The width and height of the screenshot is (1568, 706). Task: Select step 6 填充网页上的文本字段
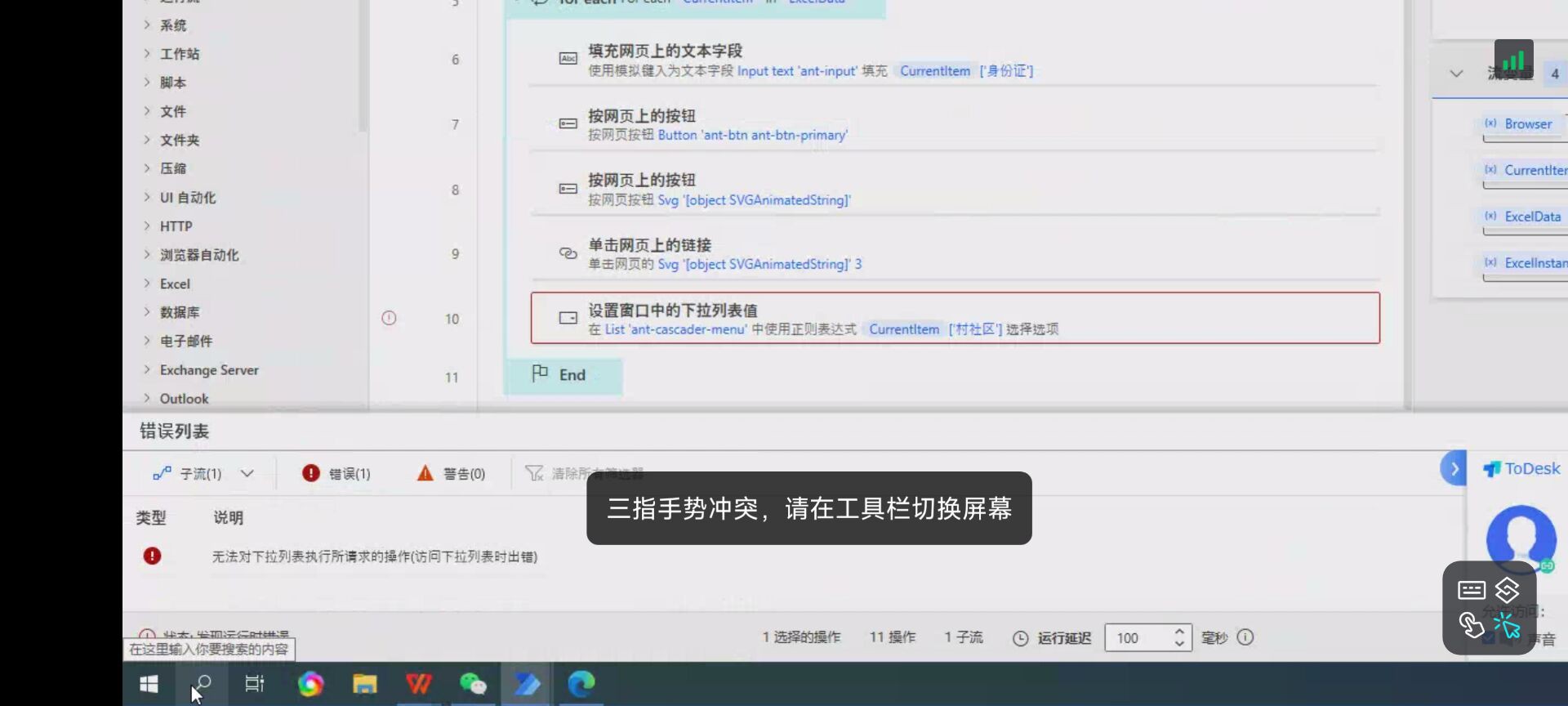click(955, 60)
